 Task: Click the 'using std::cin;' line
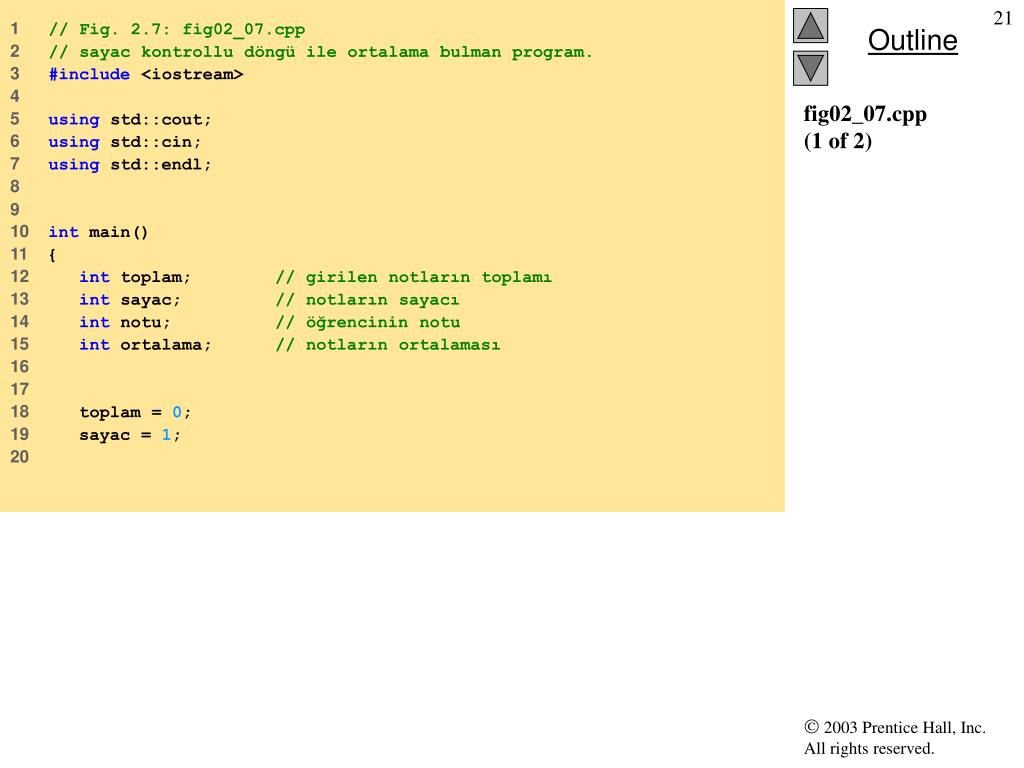[x=125, y=142]
